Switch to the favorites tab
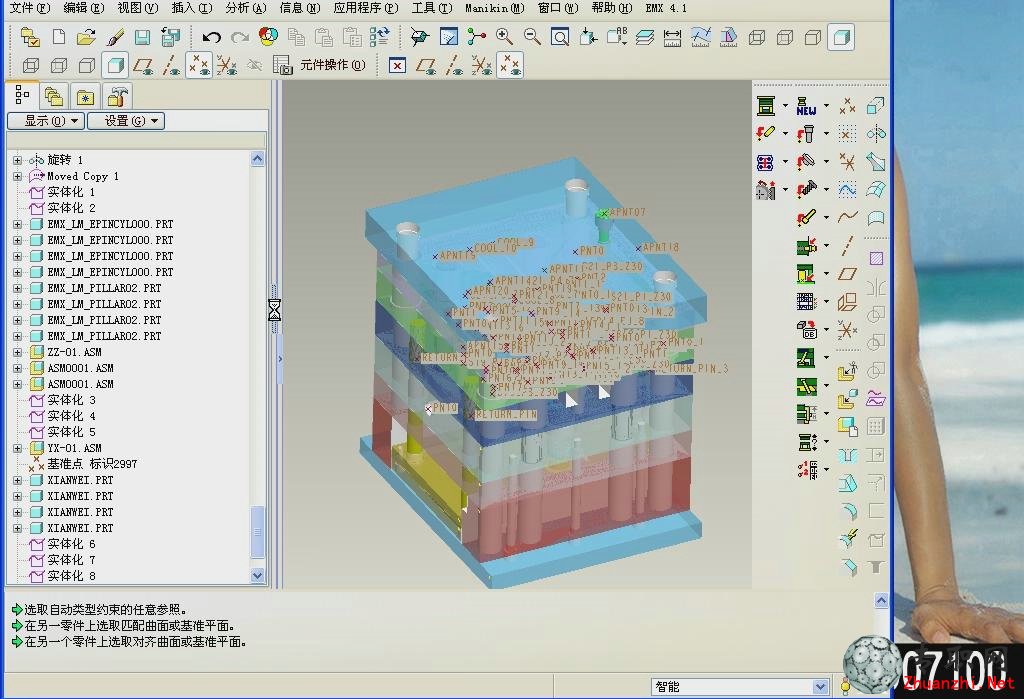The width and height of the screenshot is (1024, 699). 86,97
